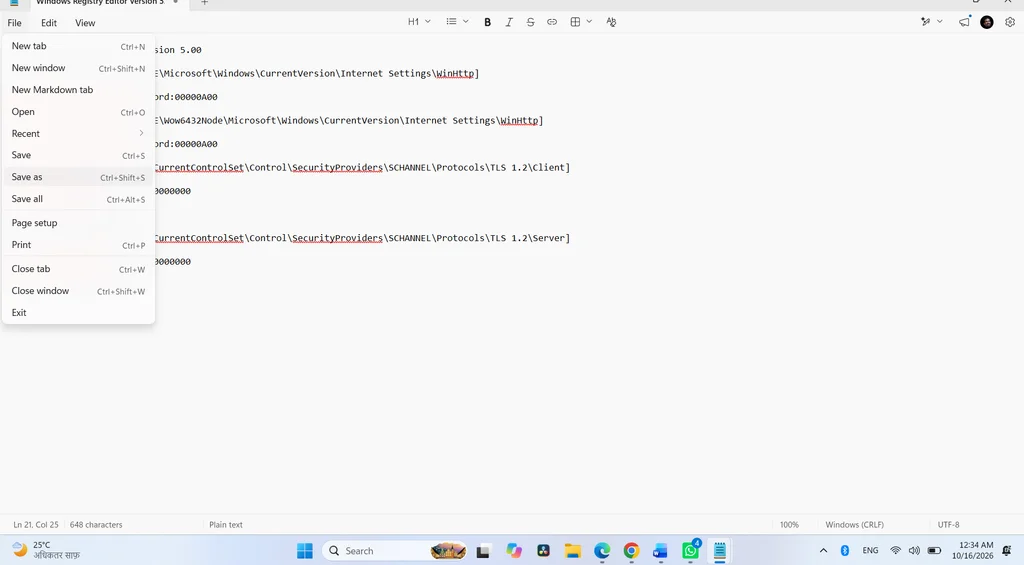
Task: Open the UTF-8 encoding selector
Action: click(948, 525)
